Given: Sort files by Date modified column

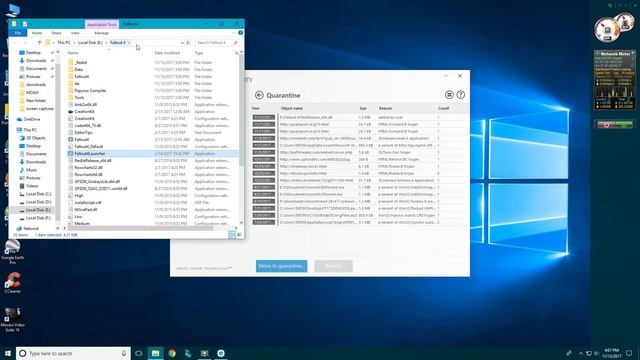Looking at the screenshot, I should coord(167,53).
